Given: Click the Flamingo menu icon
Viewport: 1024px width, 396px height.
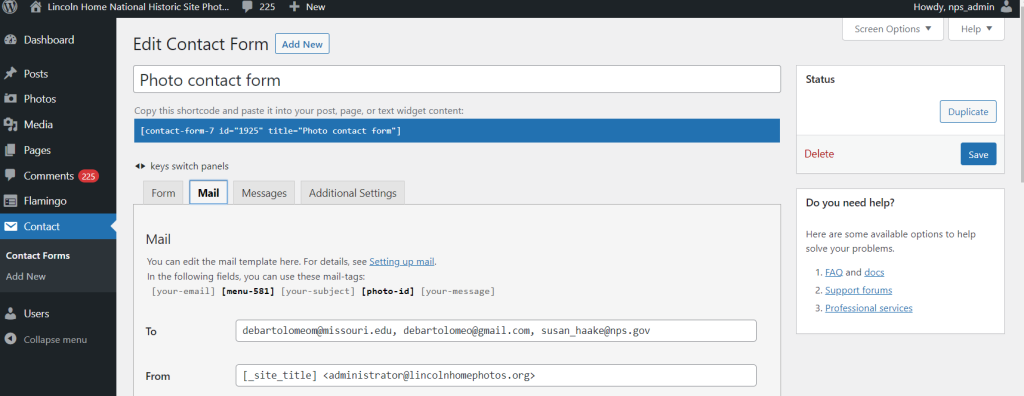Looking at the screenshot, I should (x=10, y=201).
